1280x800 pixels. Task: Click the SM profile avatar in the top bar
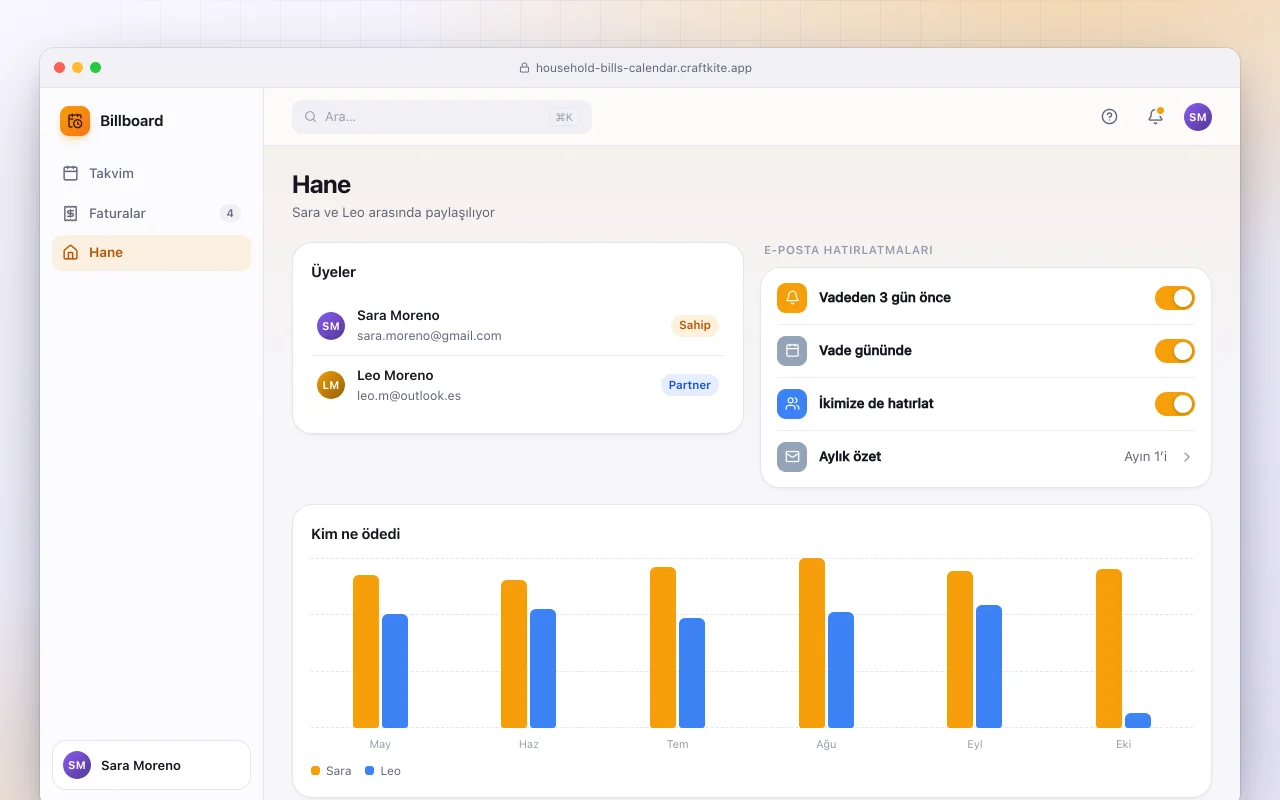click(1198, 117)
